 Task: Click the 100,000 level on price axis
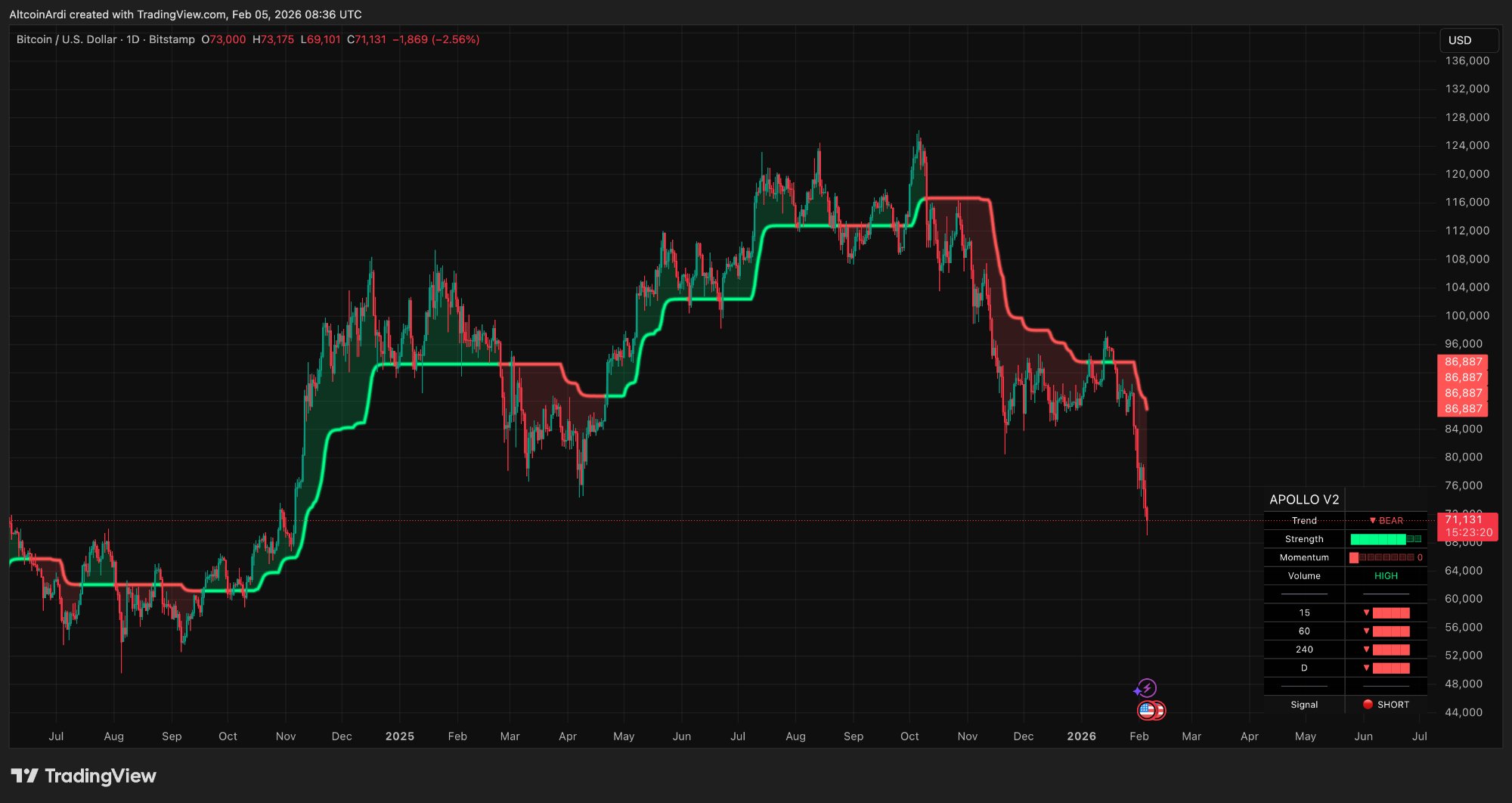click(1467, 315)
